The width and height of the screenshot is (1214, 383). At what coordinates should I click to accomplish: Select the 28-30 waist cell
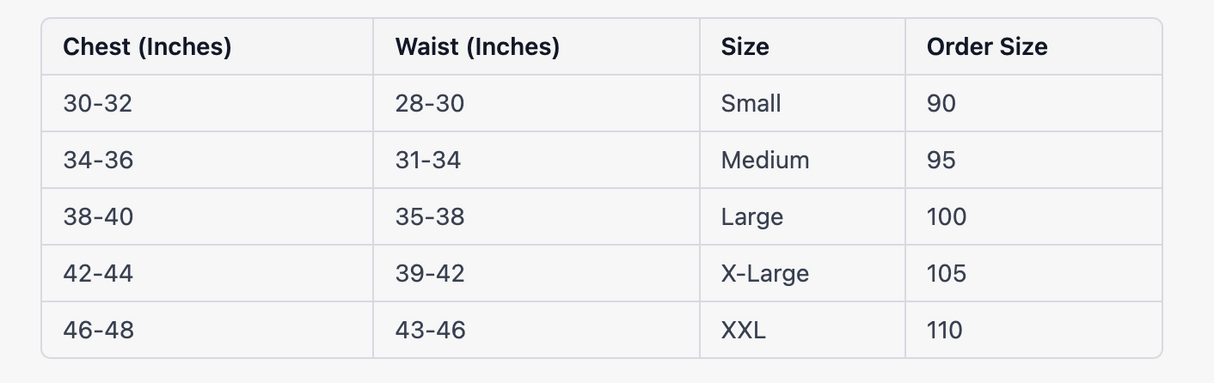(536, 103)
